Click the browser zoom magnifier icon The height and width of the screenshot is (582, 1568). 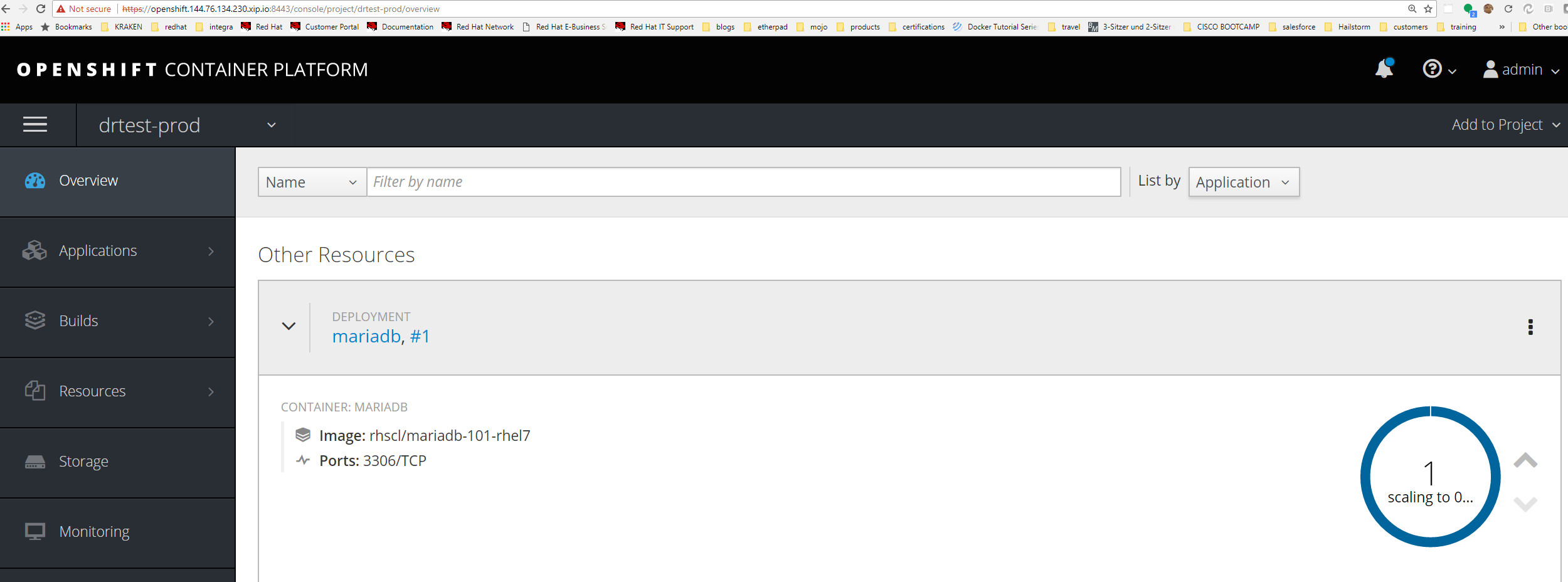[x=1412, y=9]
